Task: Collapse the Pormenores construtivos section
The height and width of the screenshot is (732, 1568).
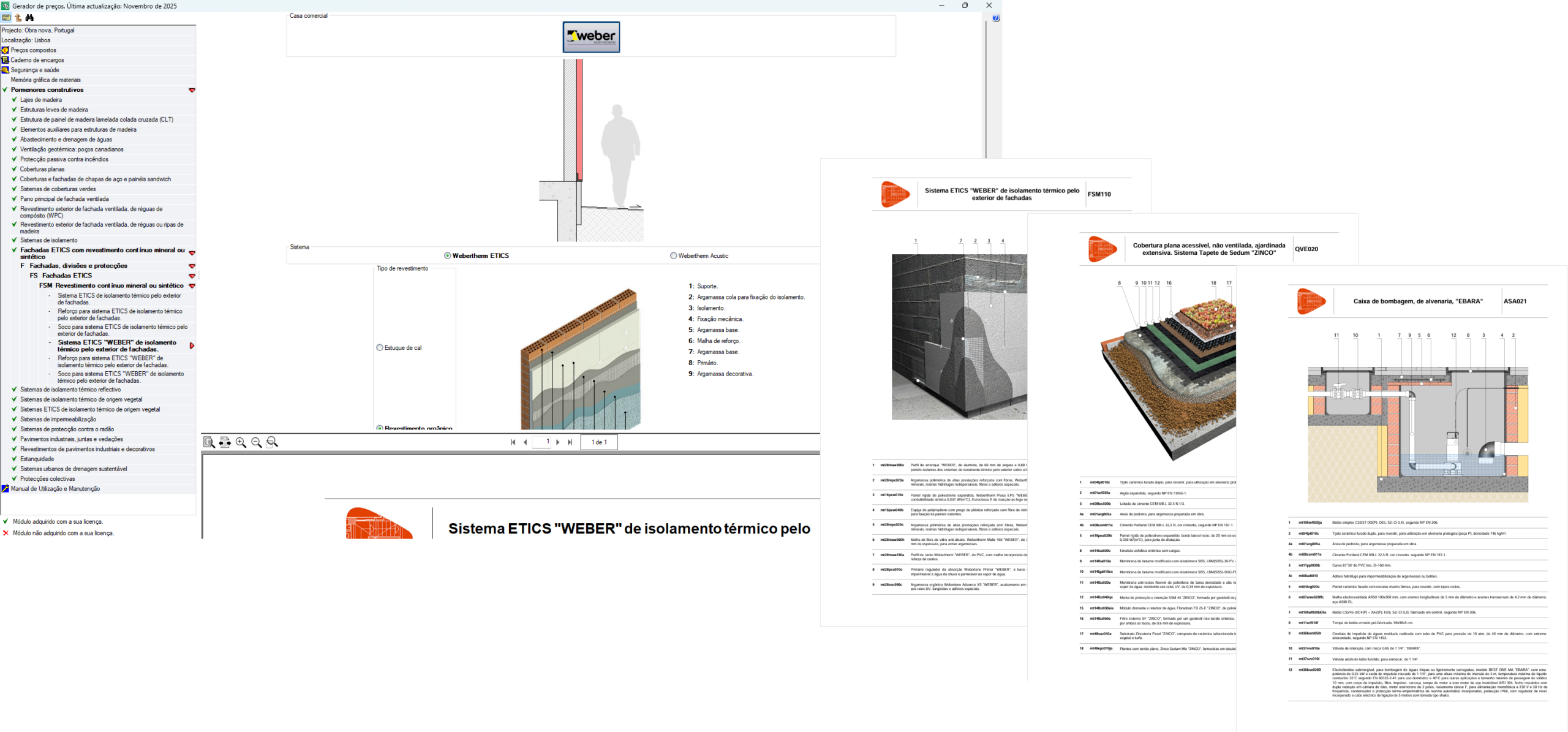Action: (x=192, y=90)
